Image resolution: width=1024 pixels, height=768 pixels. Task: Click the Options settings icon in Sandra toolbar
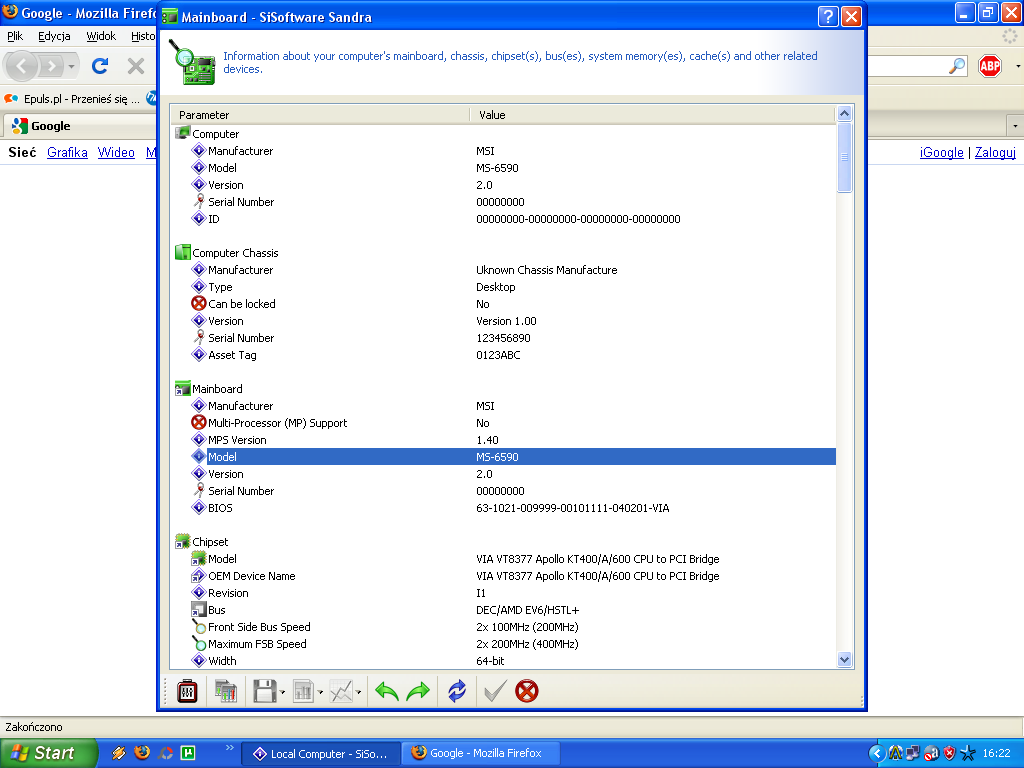[186, 691]
